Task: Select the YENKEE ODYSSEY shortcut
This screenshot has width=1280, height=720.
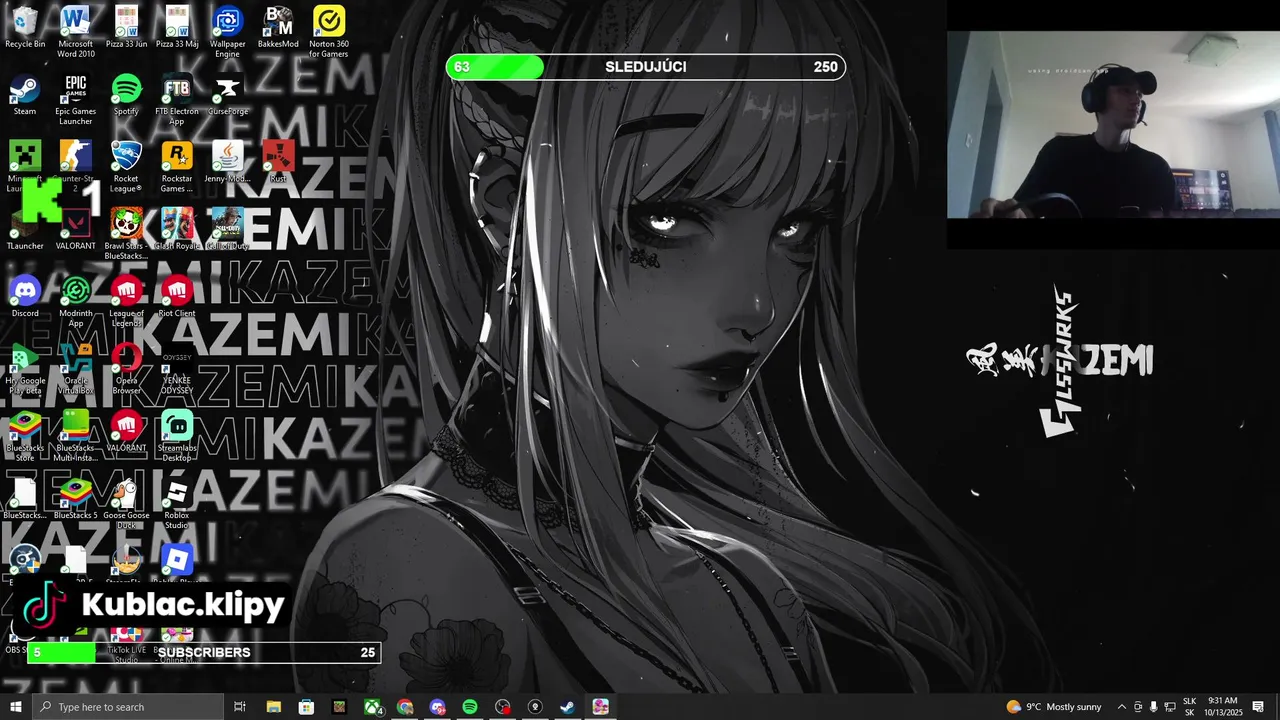Action: (x=177, y=368)
